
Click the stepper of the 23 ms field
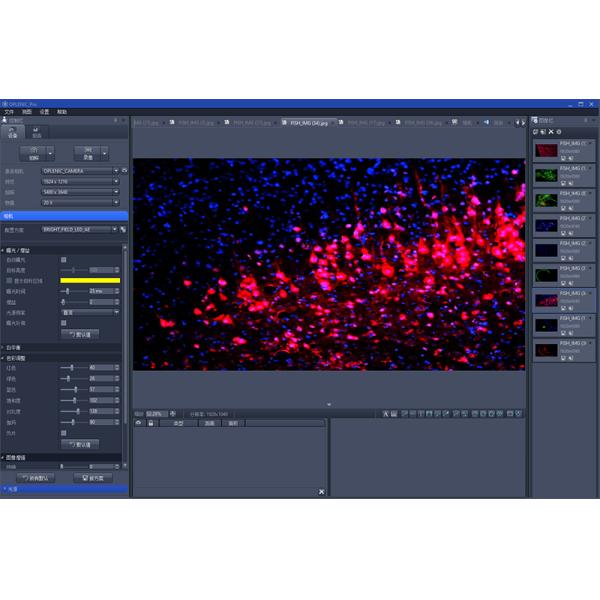point(117,291)
